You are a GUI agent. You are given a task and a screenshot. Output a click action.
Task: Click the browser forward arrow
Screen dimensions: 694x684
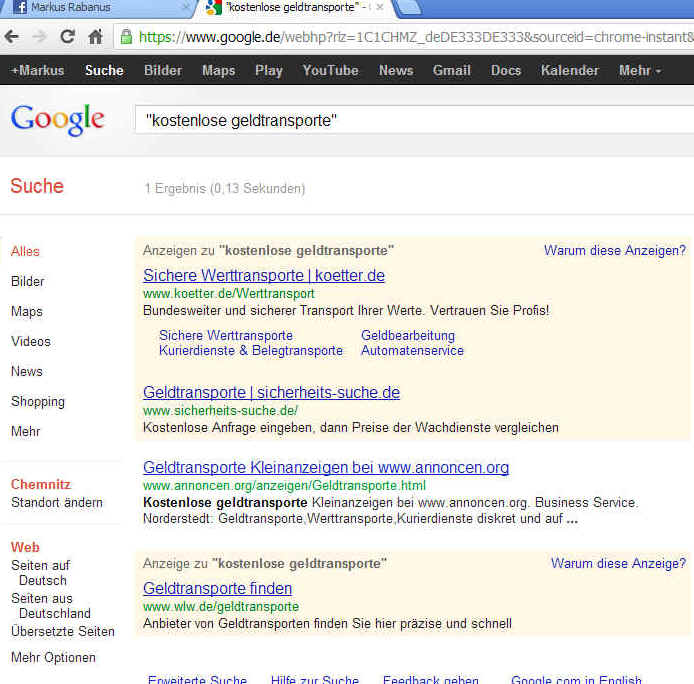click(x=39, y=37)
